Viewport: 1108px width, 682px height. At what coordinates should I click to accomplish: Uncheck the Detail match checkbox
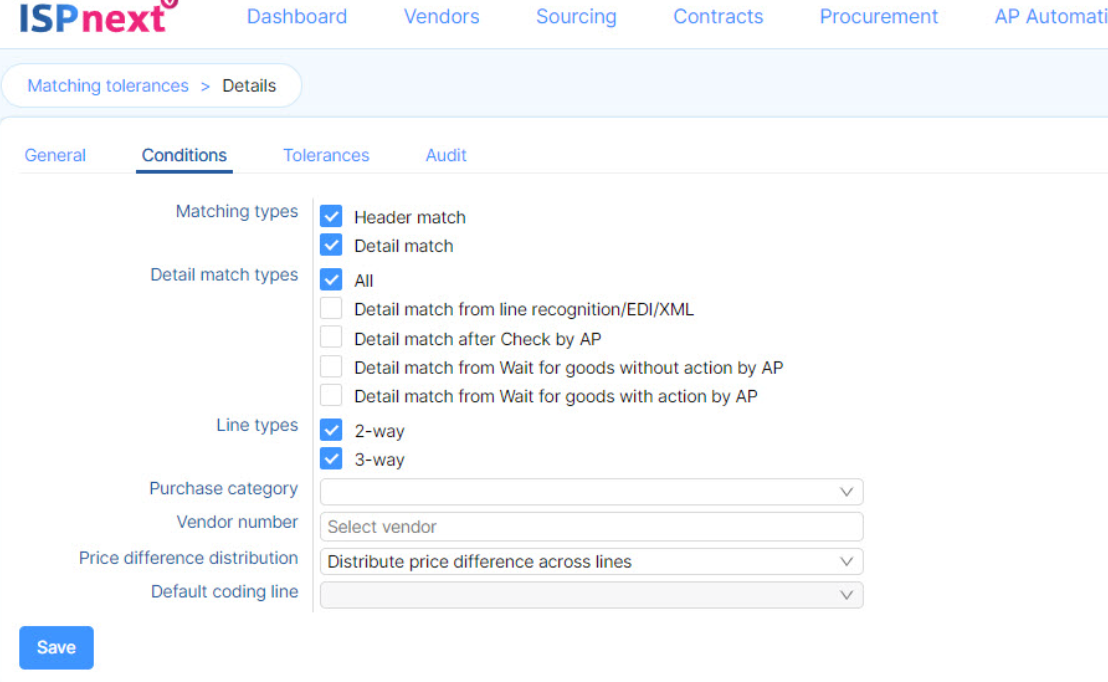[331, 245]
